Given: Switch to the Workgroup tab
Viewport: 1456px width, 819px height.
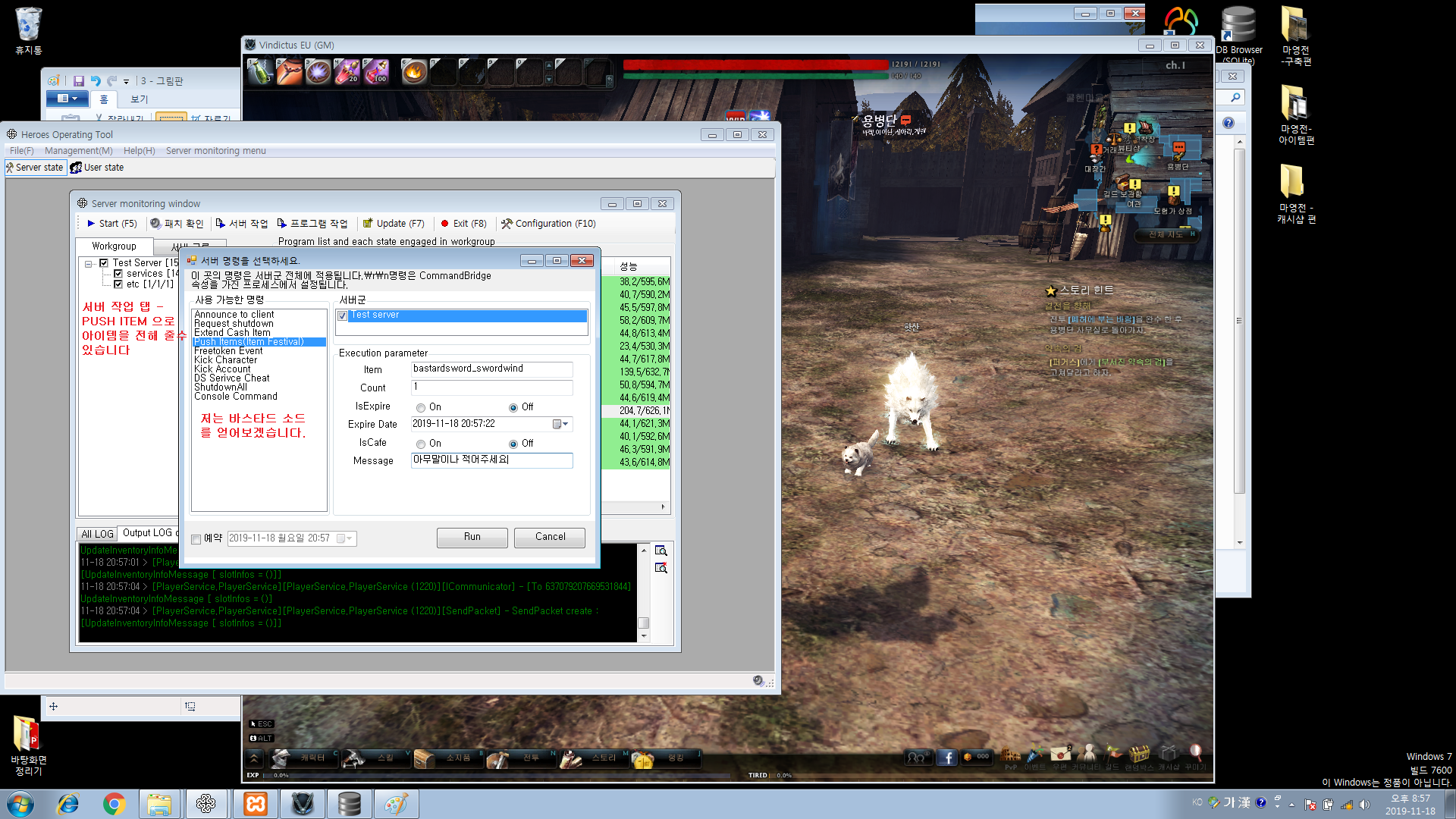Looking at the screenshot, I should coord(114,246).
